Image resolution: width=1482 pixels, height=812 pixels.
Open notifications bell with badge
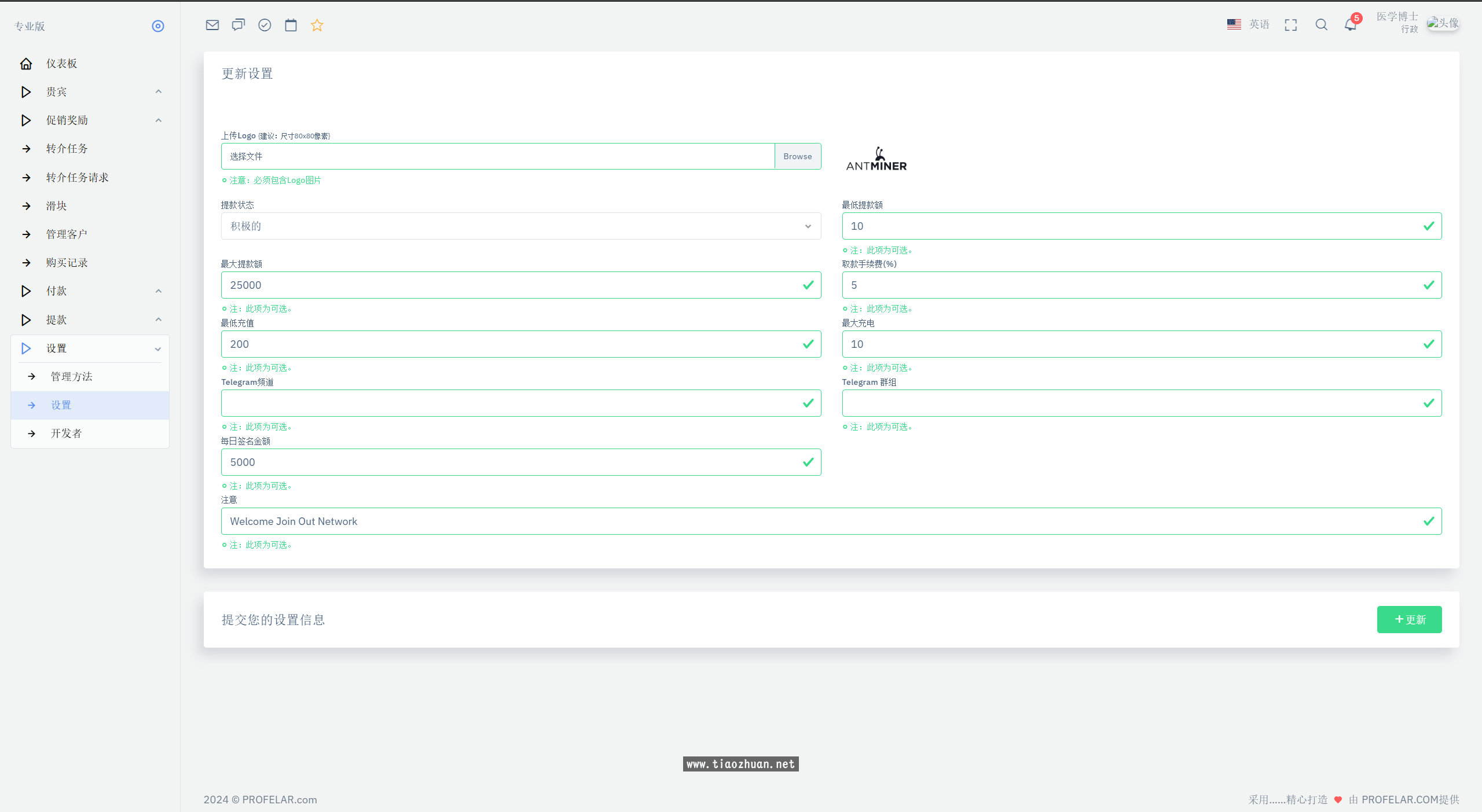[1350, 25]
